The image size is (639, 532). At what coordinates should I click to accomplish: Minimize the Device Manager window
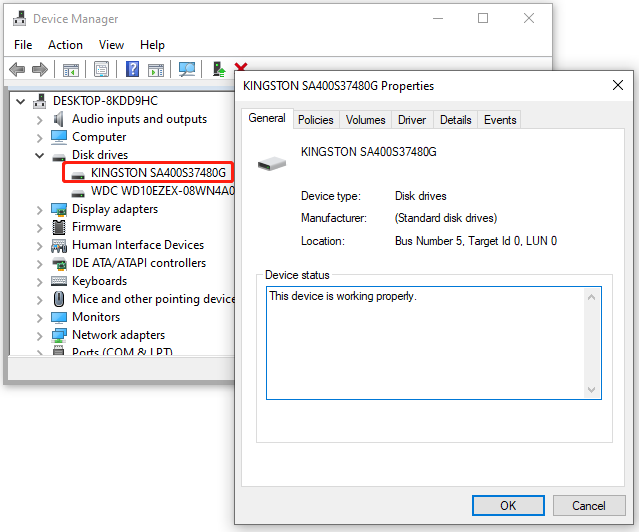pos(438,18)
